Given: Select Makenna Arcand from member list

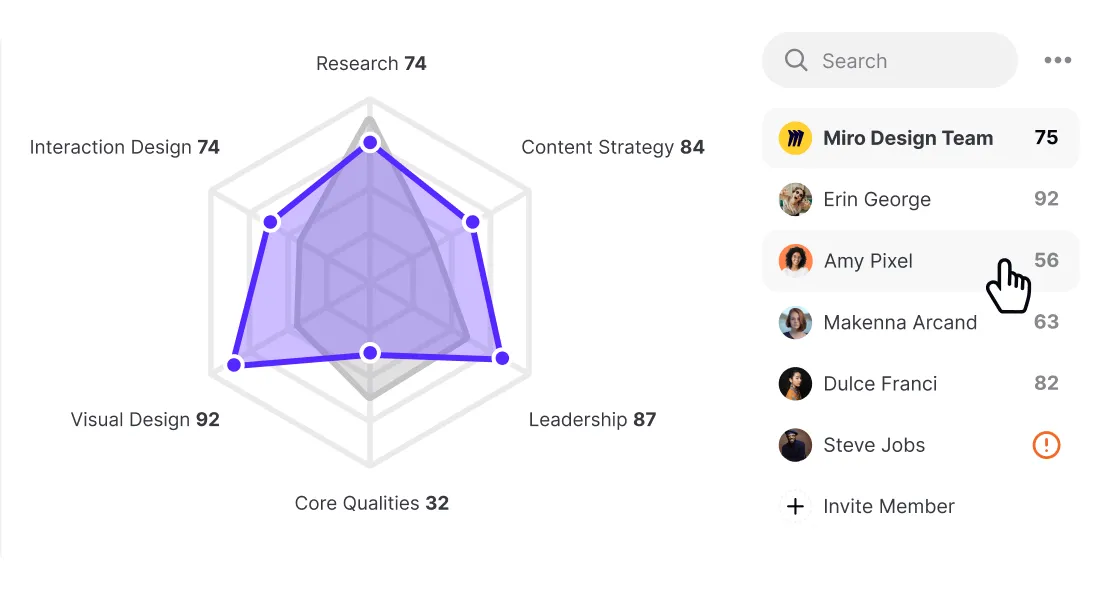Looking at the screenshot, I should pyautogui.click(x=900, y=322).
